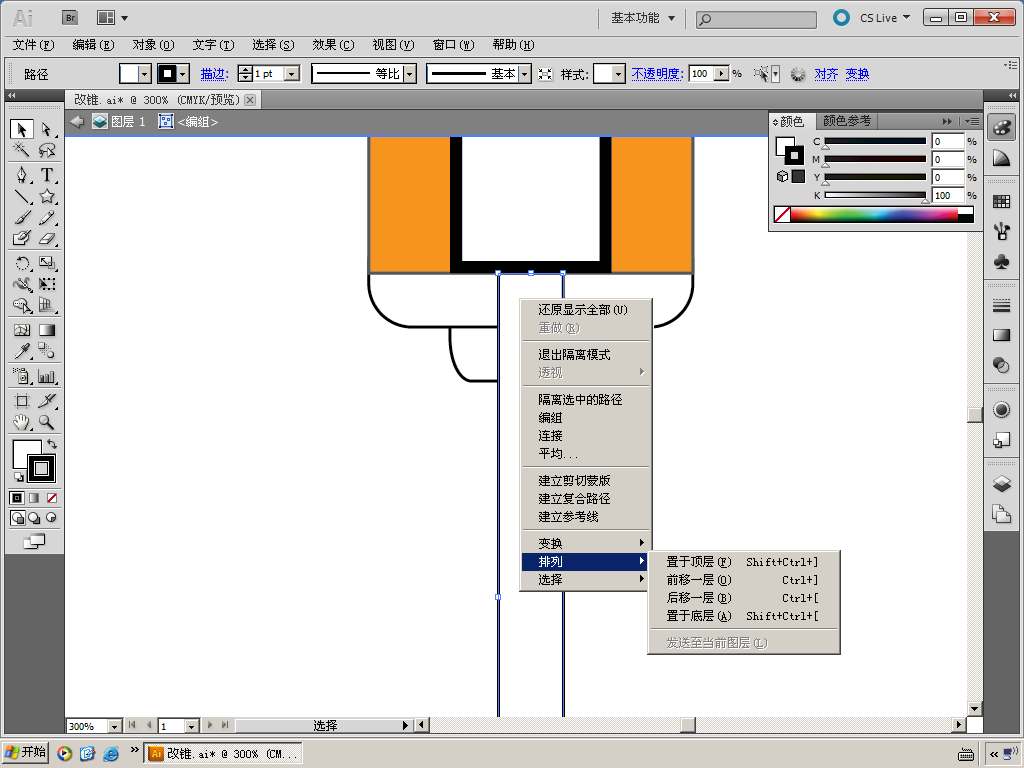Viewport: 1024px width, 768px height.
Task: Swap fill and stroke colors
Action: [52, 444]
